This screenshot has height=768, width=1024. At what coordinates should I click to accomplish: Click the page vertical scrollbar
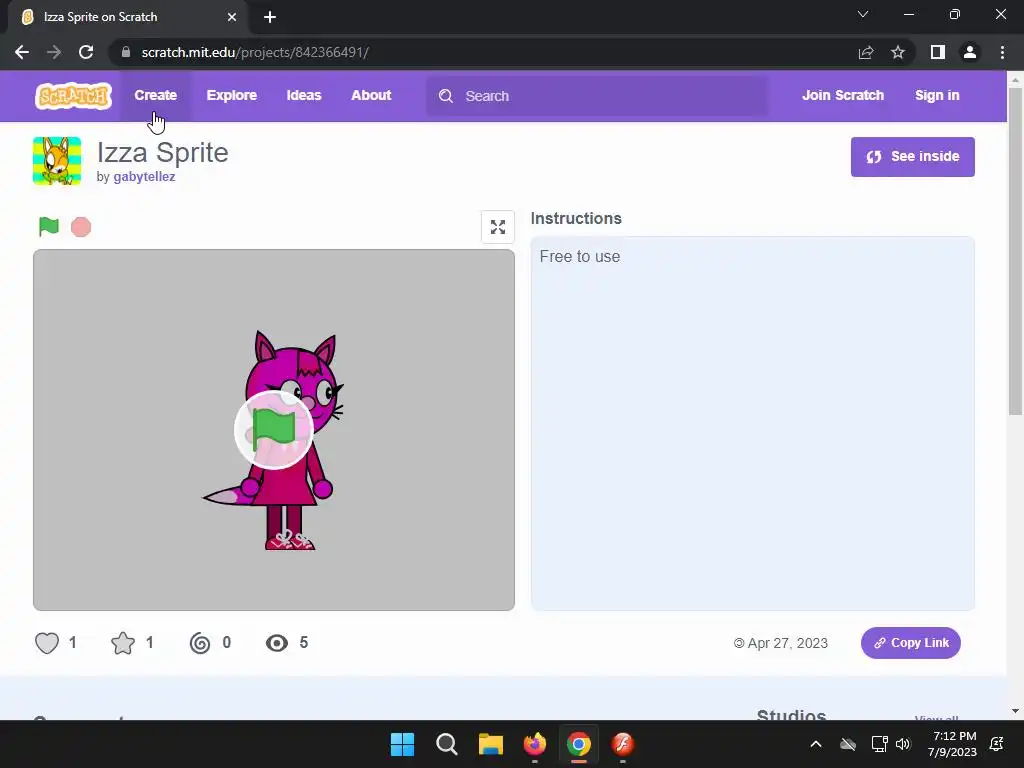click(x=1015, y=251)
